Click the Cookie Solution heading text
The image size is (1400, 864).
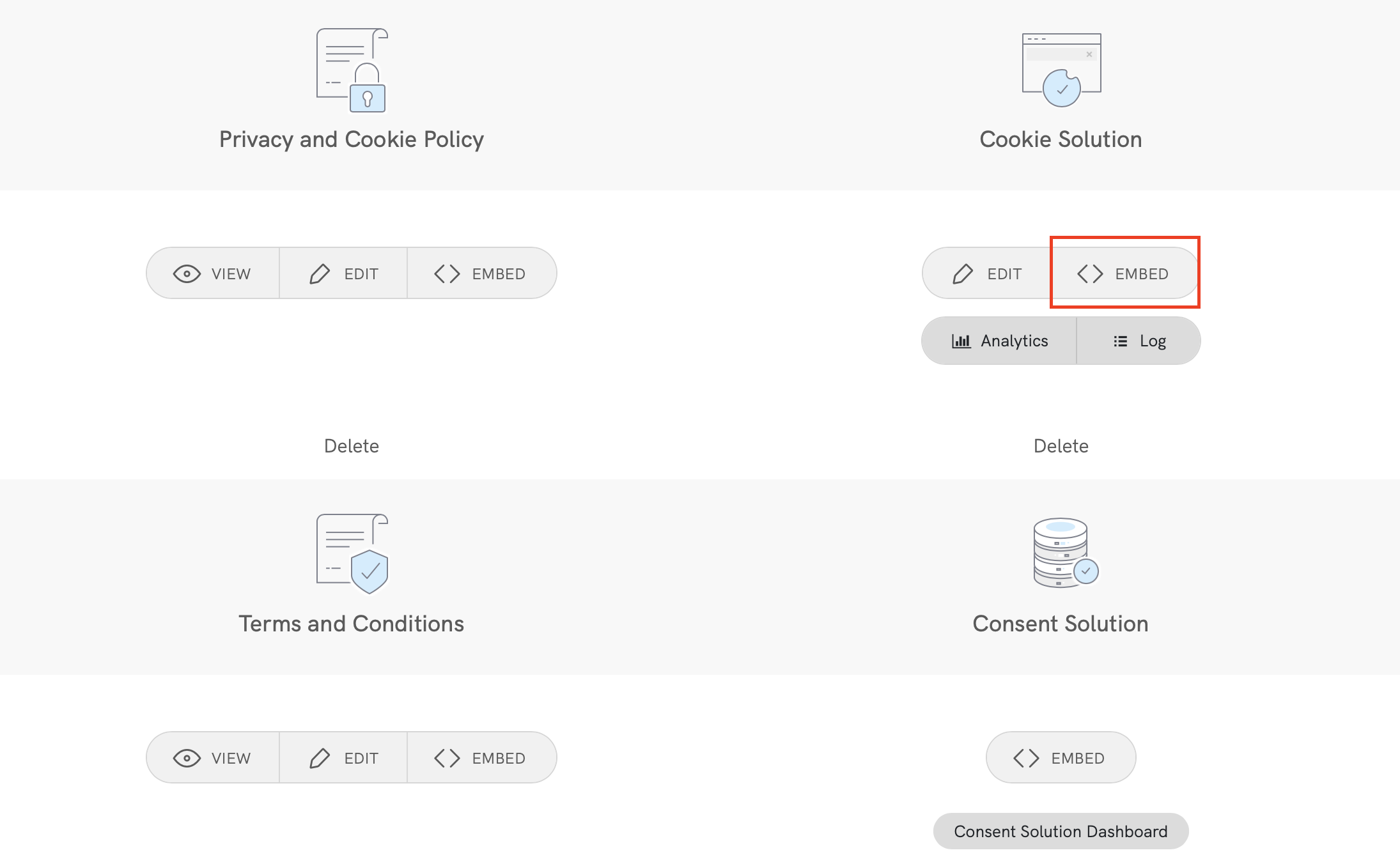(1061, 139)
